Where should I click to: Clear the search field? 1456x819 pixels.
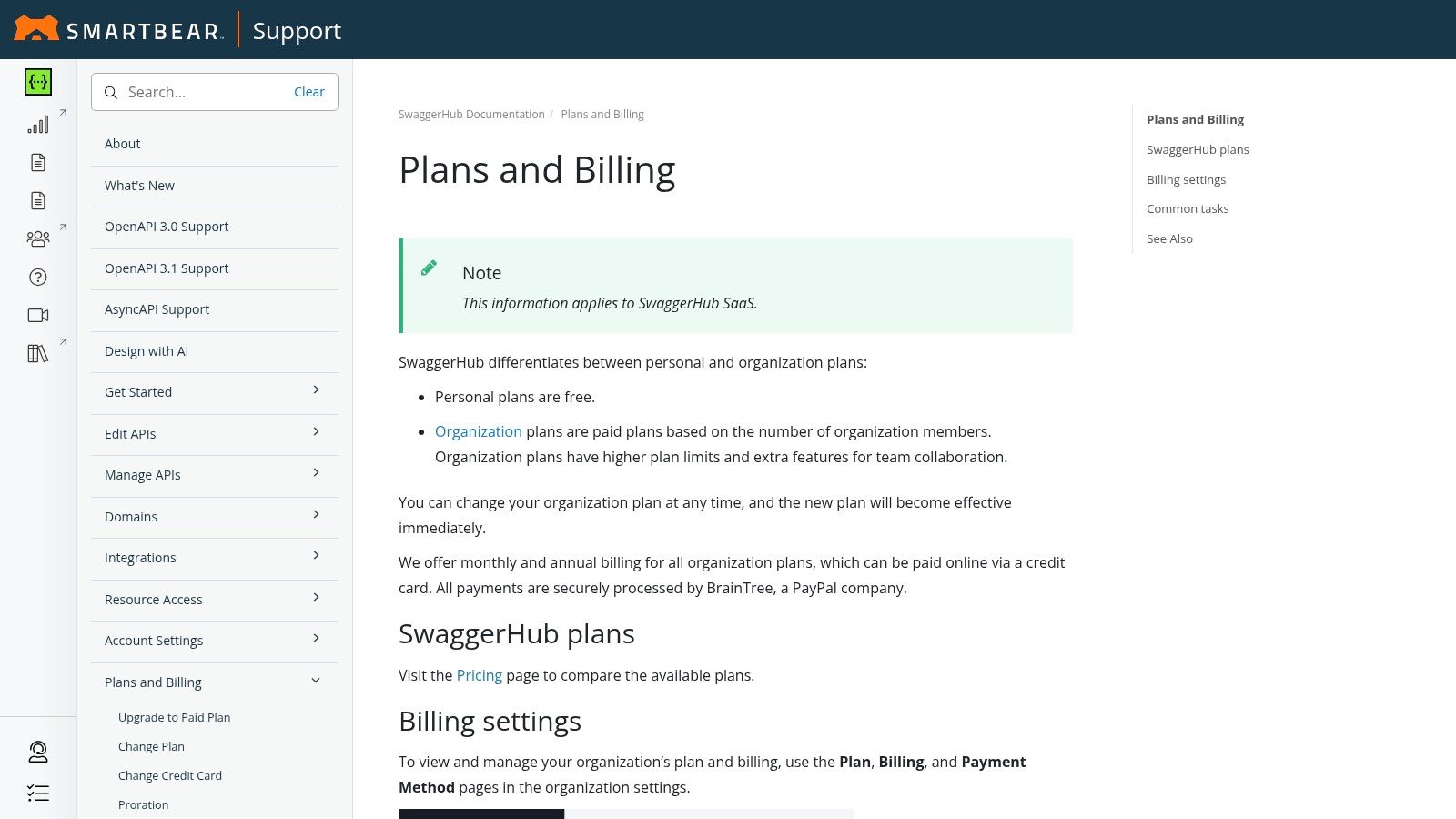coord(309,92)
